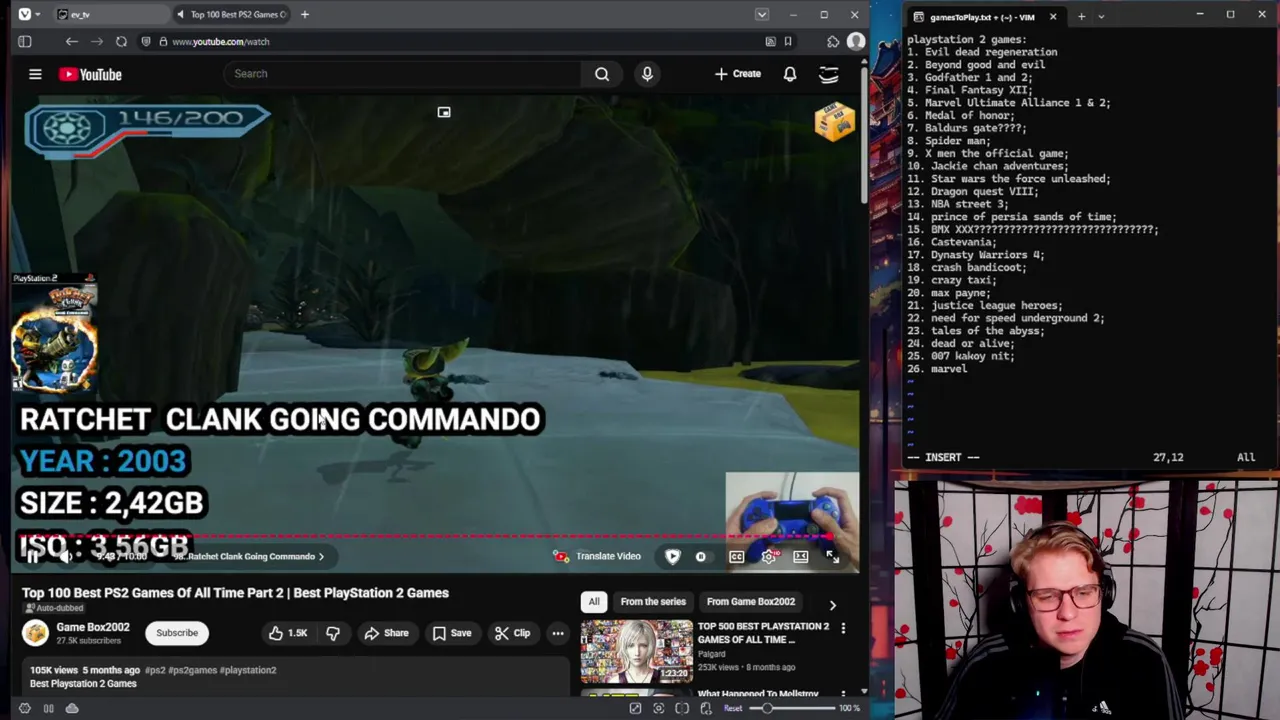Save the video to a playlist

point(452,633)
